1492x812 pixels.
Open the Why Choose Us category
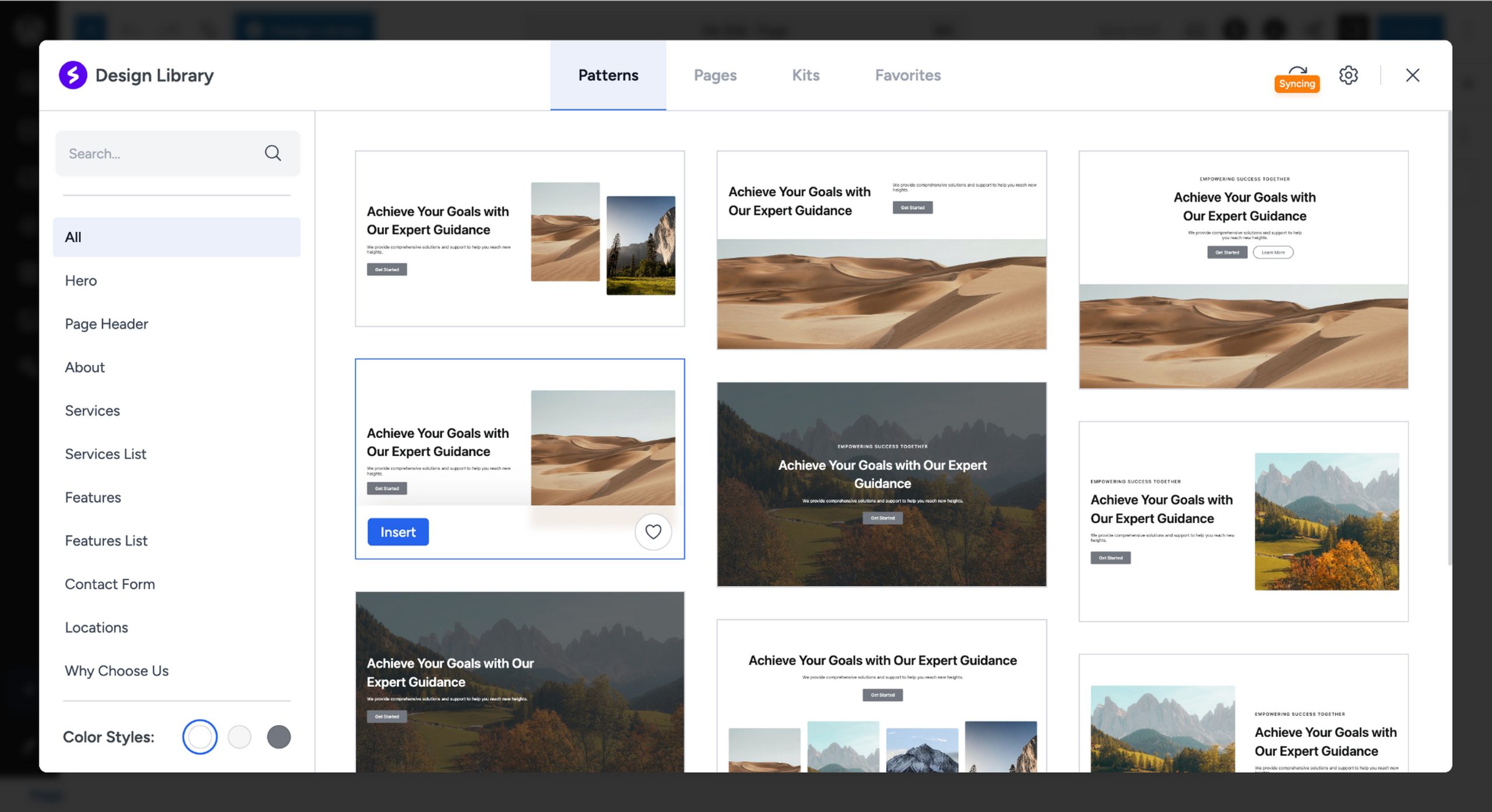click(117, 671)
